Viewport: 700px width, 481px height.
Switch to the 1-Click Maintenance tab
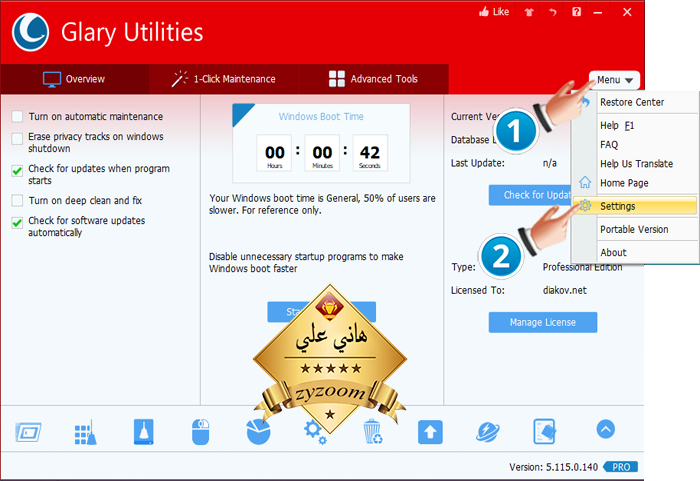(x=224, y=79)
